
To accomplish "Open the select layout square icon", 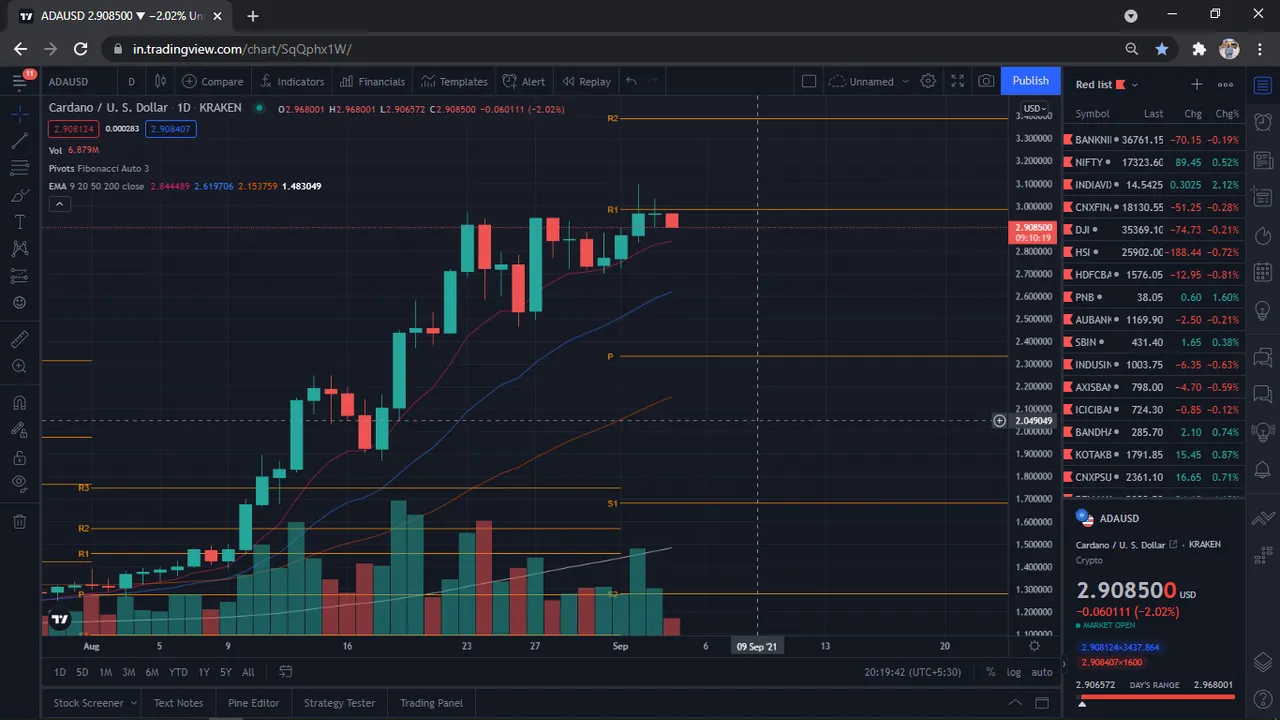I will pyautogui.click(x=809, y=81).
